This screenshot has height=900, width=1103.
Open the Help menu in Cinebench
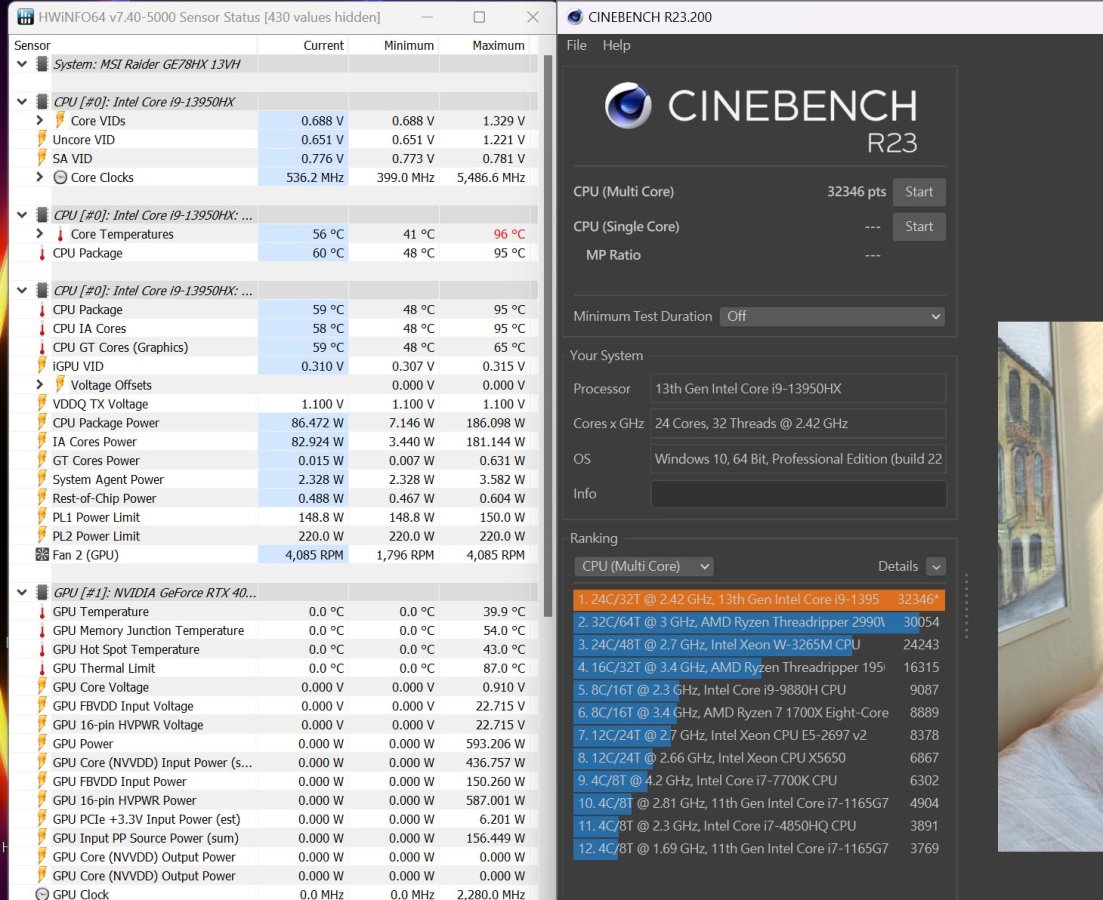[x=616, y=45]
